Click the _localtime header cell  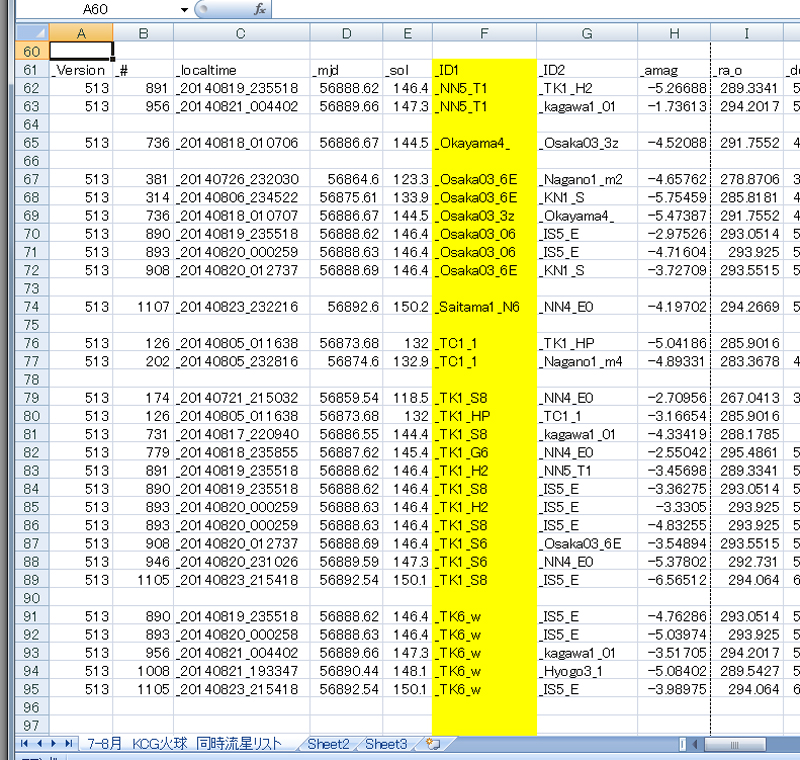pyautogui.click(x=241, y=70)
